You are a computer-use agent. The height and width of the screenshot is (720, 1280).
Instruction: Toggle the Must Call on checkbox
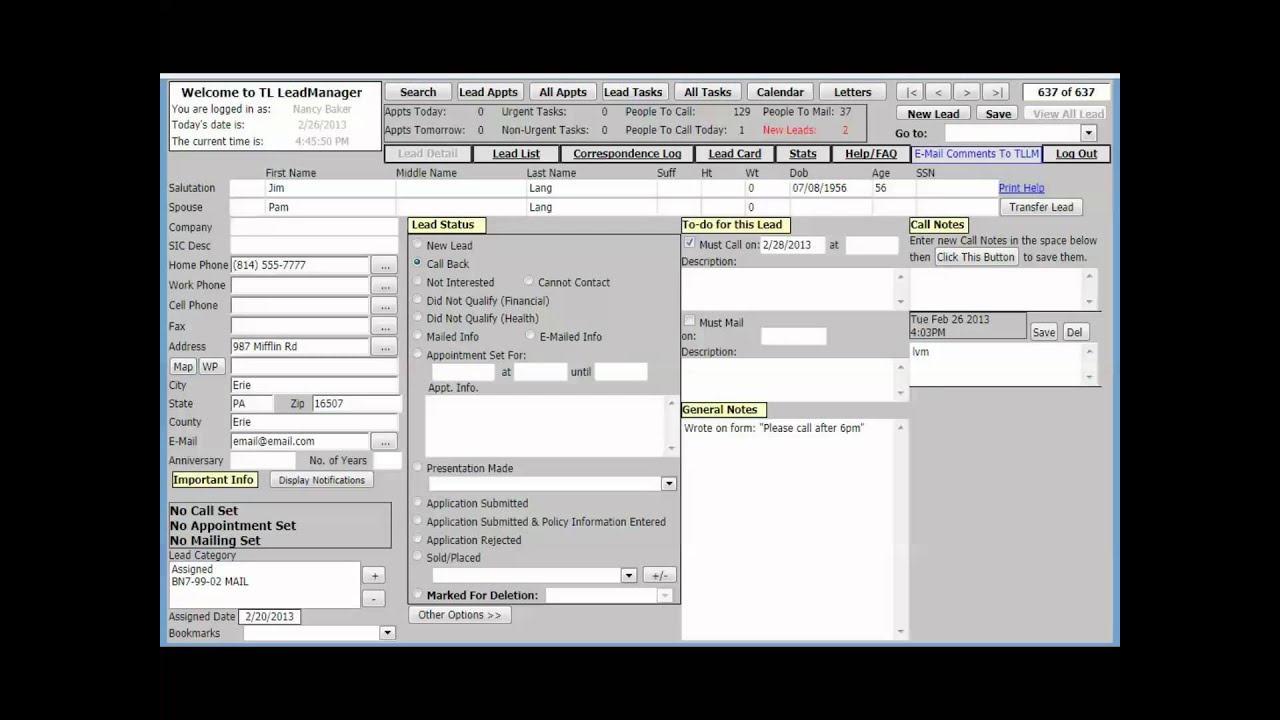pos(690,244)
